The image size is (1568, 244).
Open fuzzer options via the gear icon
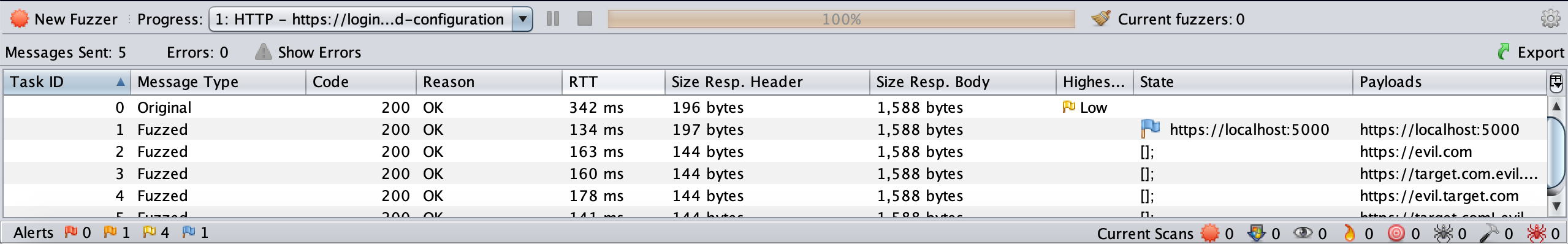coord(1550,19)
